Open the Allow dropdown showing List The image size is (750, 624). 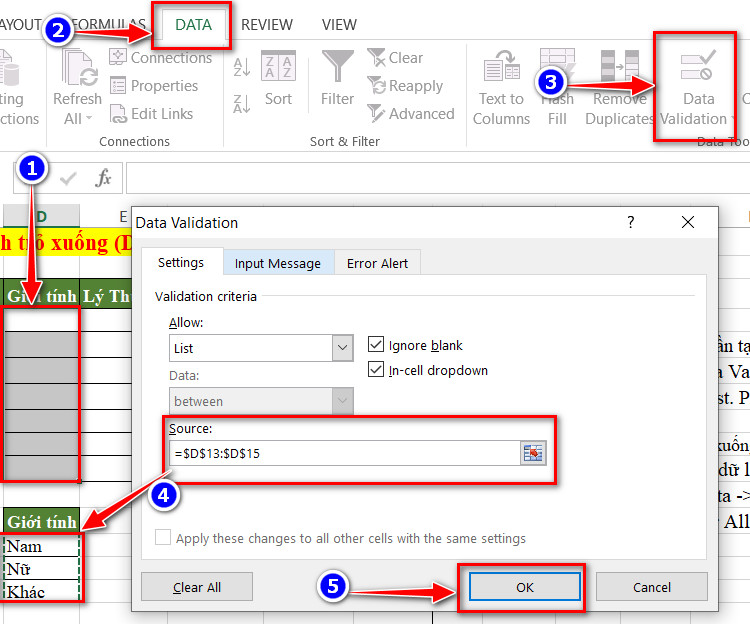click(x=261, y=348)
